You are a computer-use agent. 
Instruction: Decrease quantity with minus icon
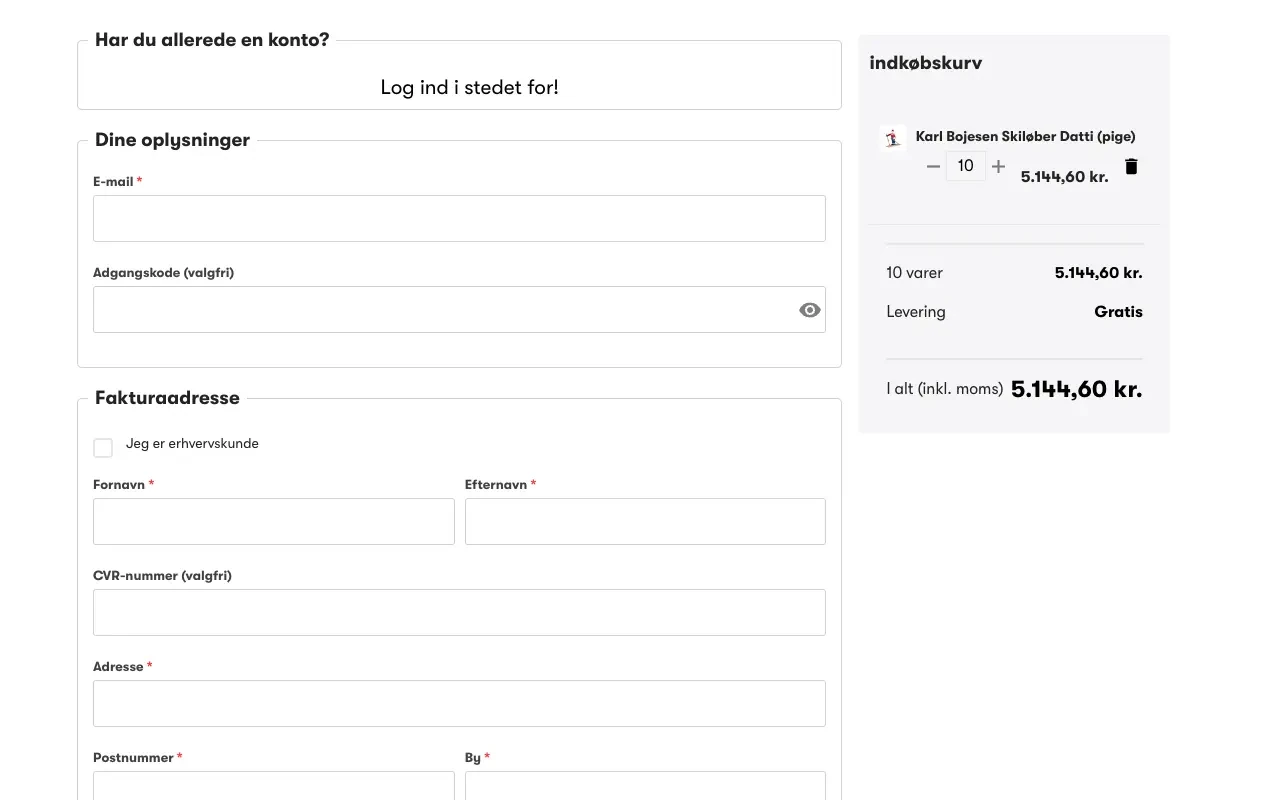point(933,167)
